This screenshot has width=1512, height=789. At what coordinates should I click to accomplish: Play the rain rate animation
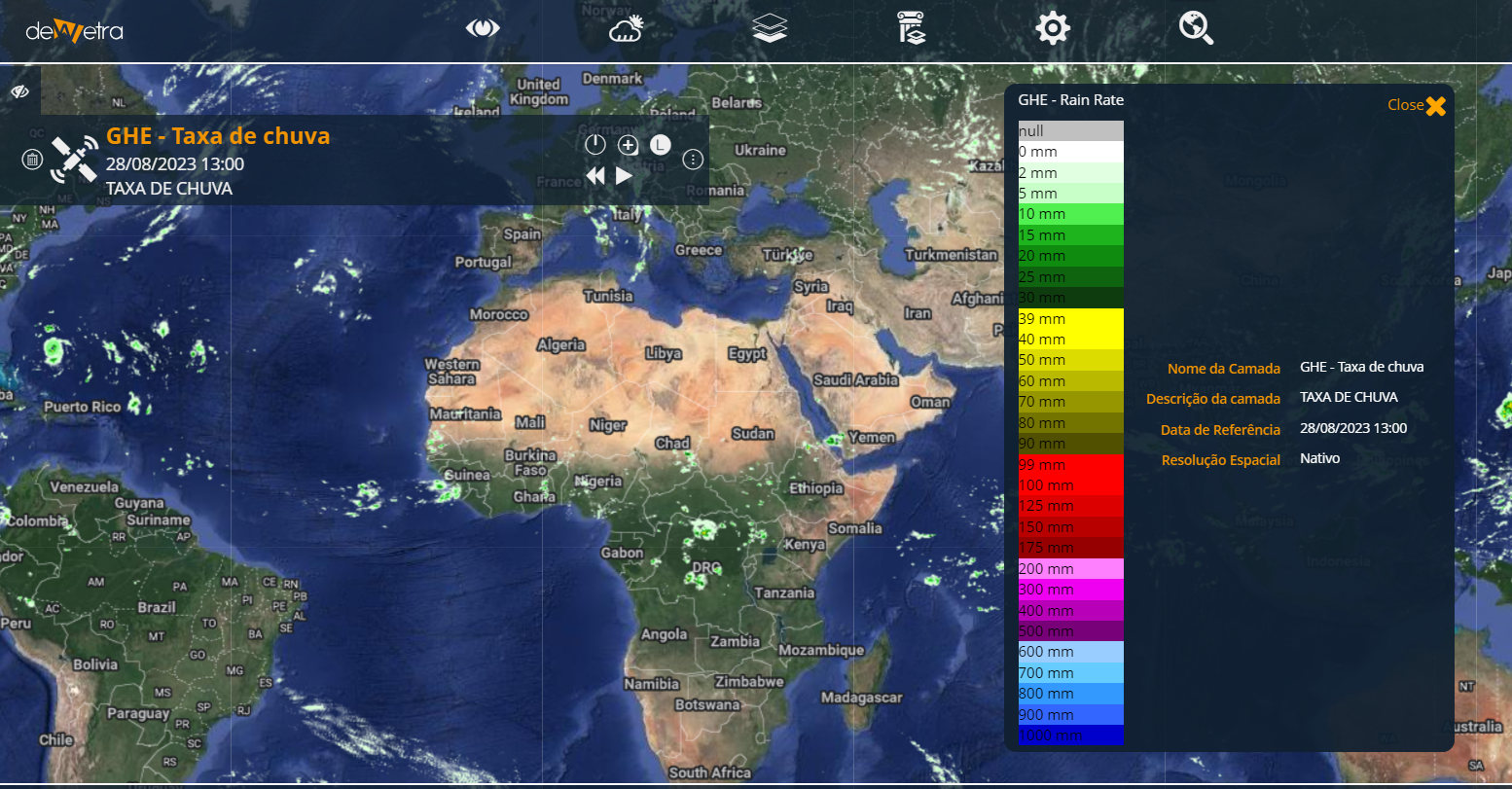(x=625, y=176)
